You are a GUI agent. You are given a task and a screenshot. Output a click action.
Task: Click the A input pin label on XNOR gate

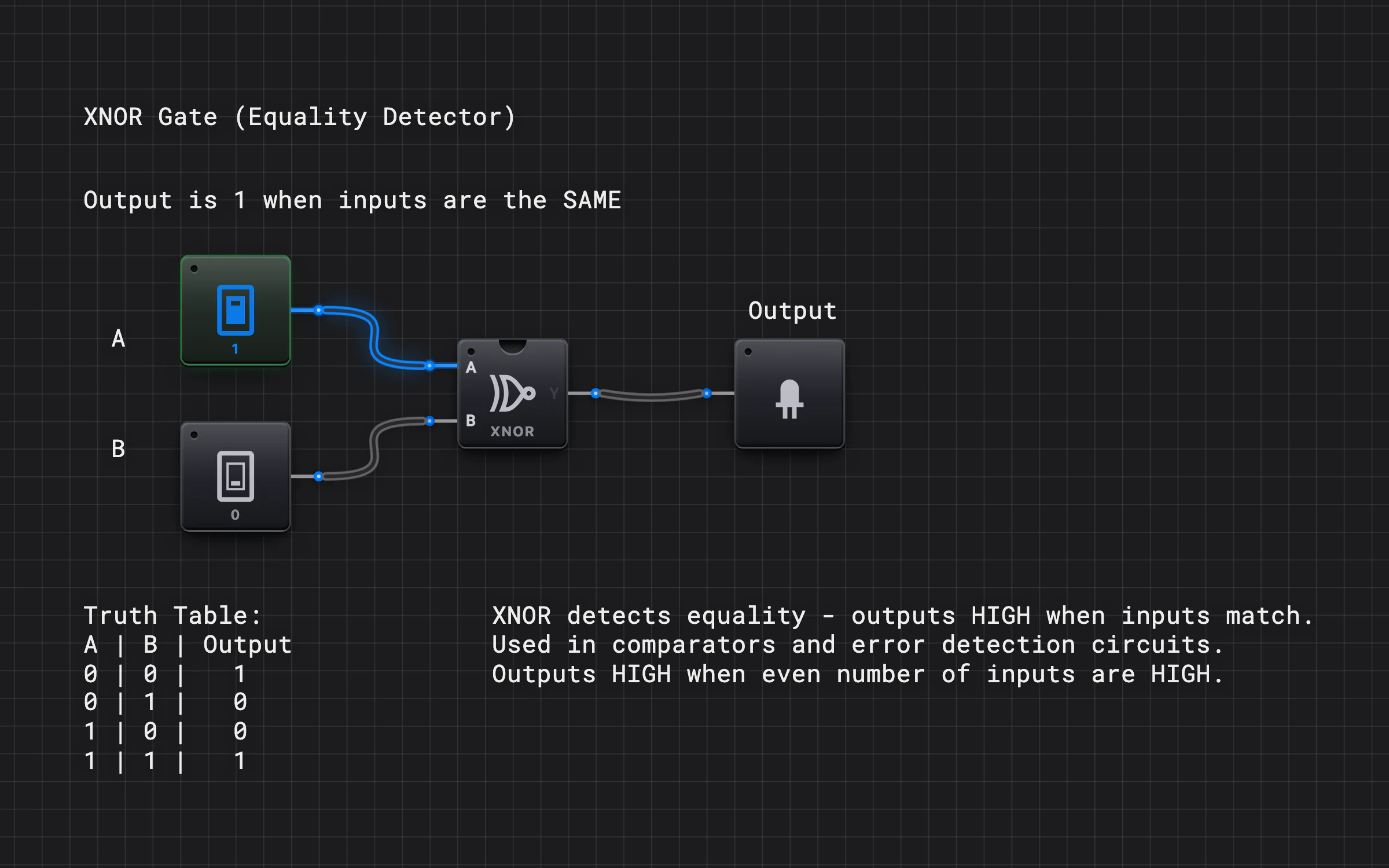[x=471, y=367]
